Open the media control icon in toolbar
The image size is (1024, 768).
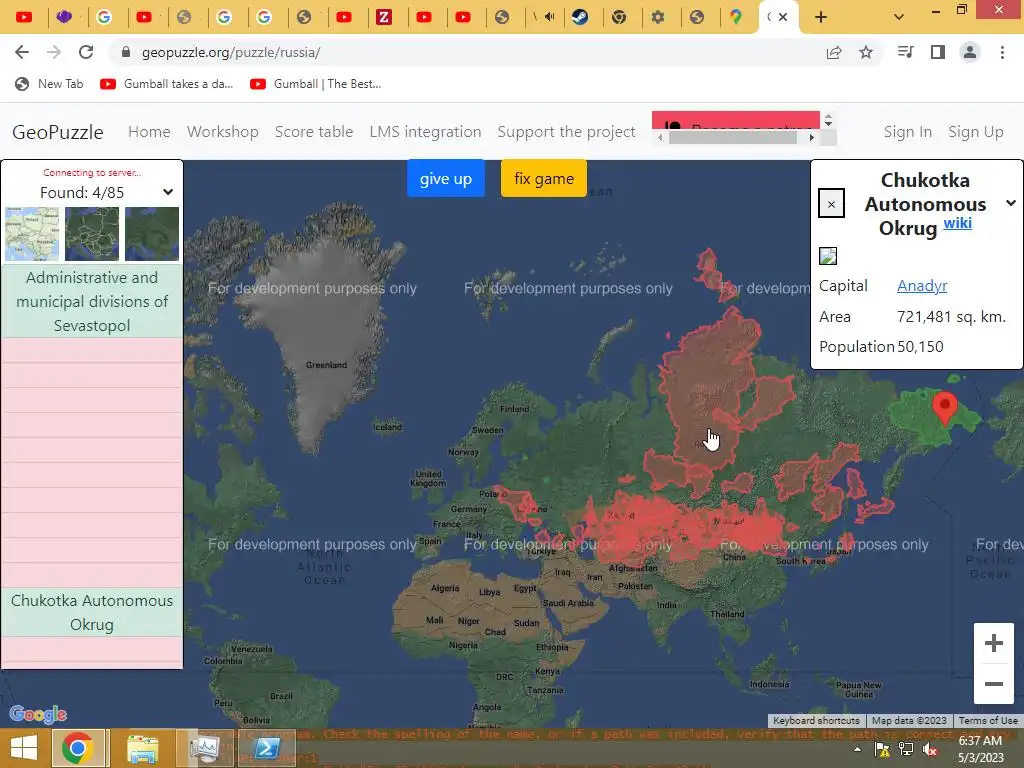tap(906, 52)
